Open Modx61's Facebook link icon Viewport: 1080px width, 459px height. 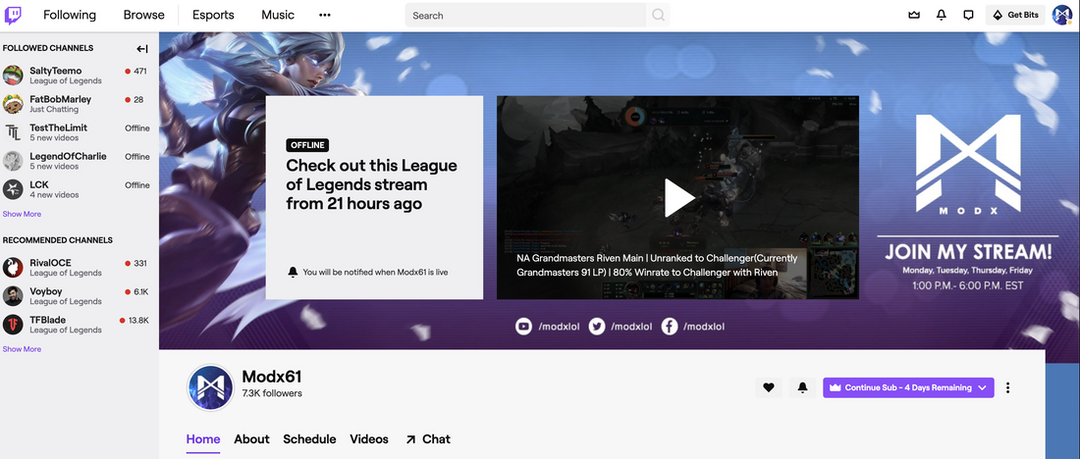tap(670, 327)
